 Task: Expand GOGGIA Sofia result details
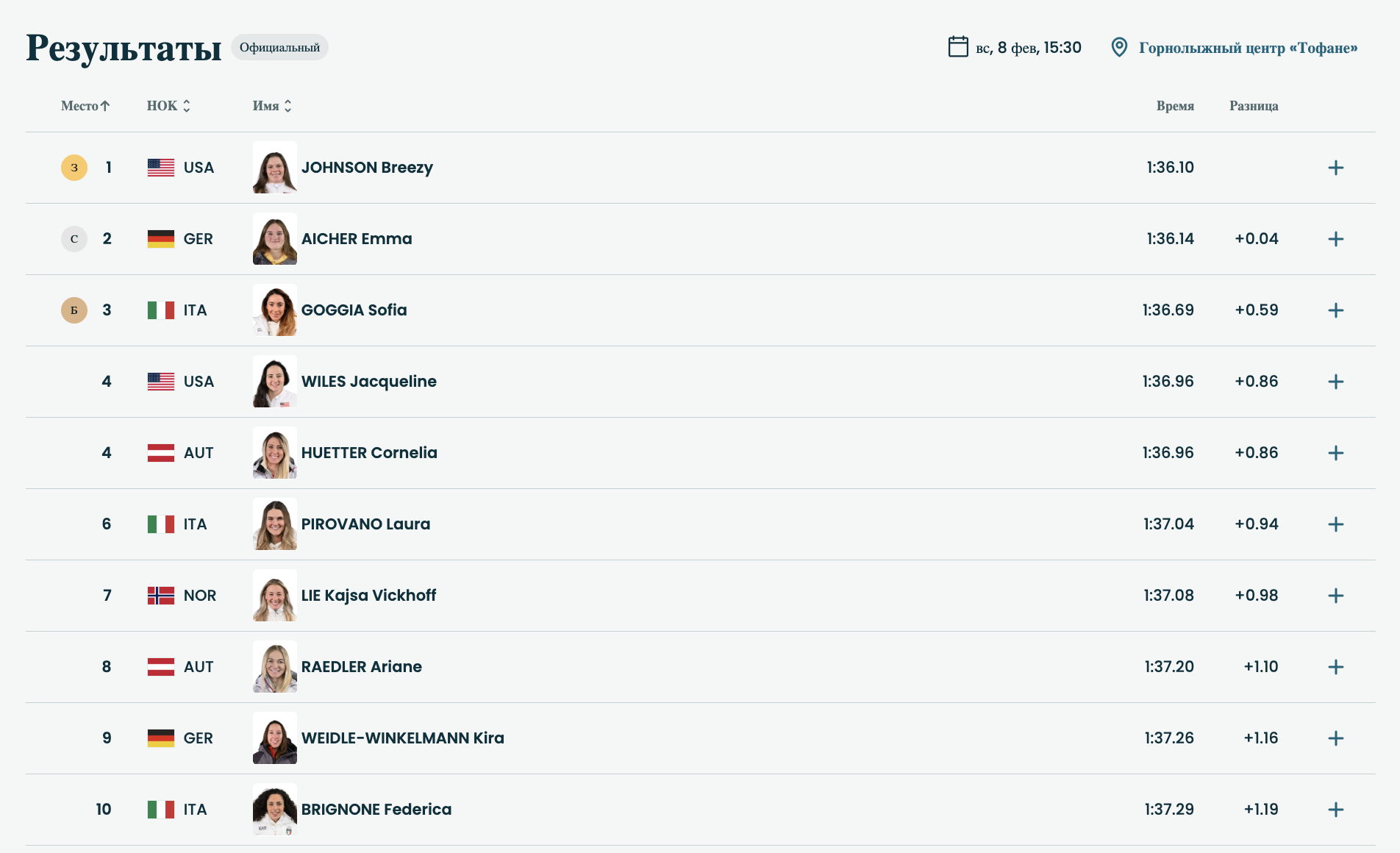click(1335, 310)
